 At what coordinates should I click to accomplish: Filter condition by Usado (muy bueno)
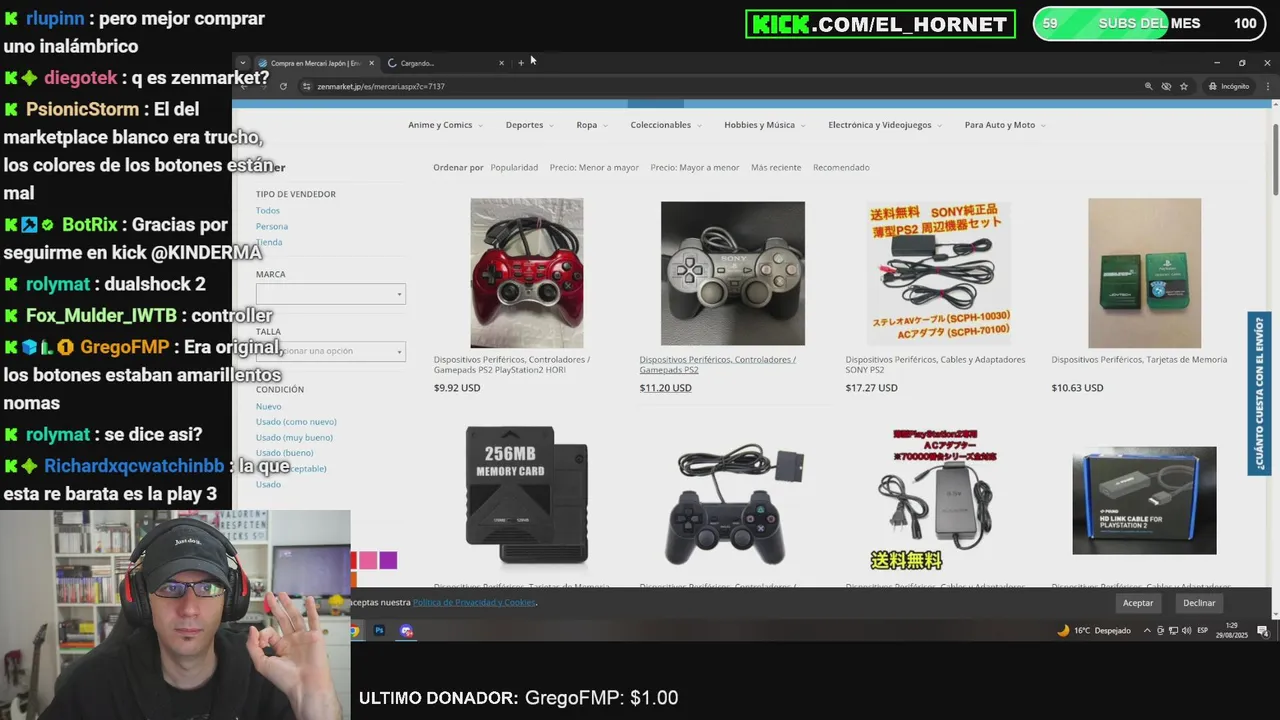coord(294,437)
